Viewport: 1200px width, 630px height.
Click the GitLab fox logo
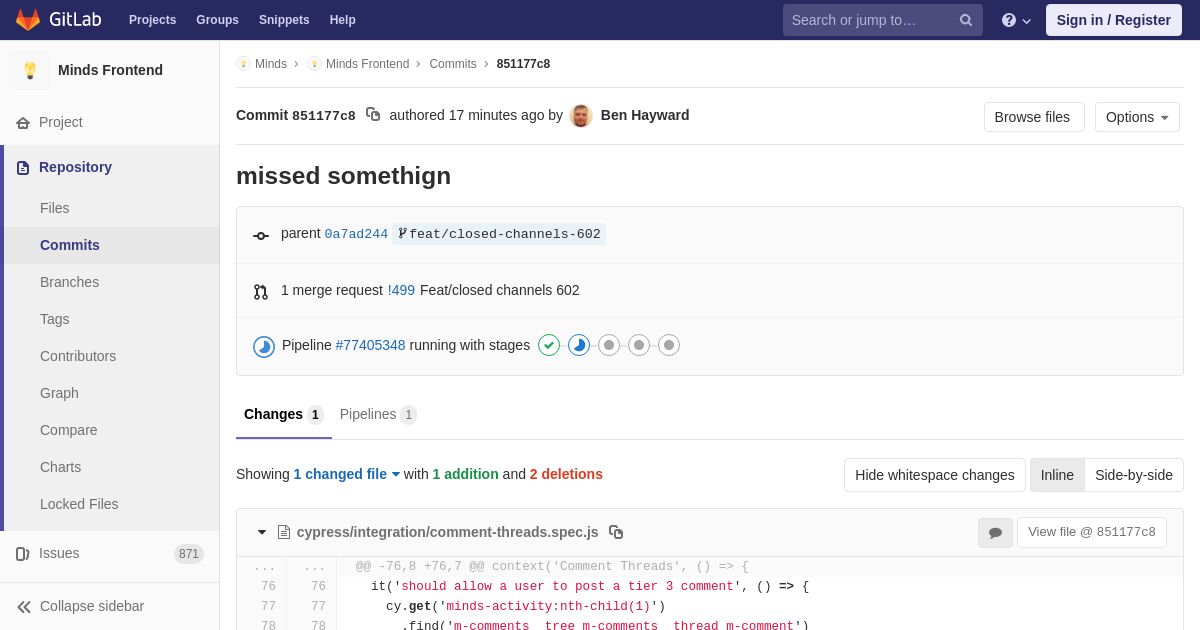28,20
